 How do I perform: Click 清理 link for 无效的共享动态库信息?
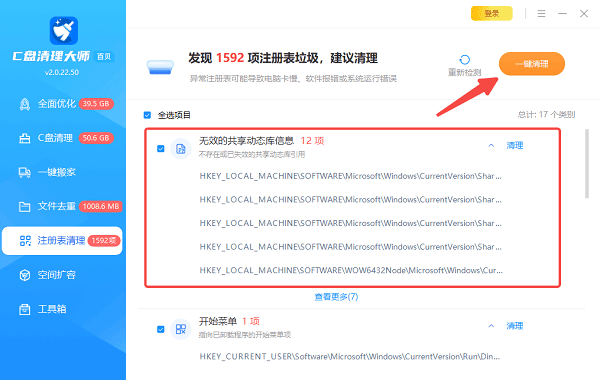pos(515,145)
